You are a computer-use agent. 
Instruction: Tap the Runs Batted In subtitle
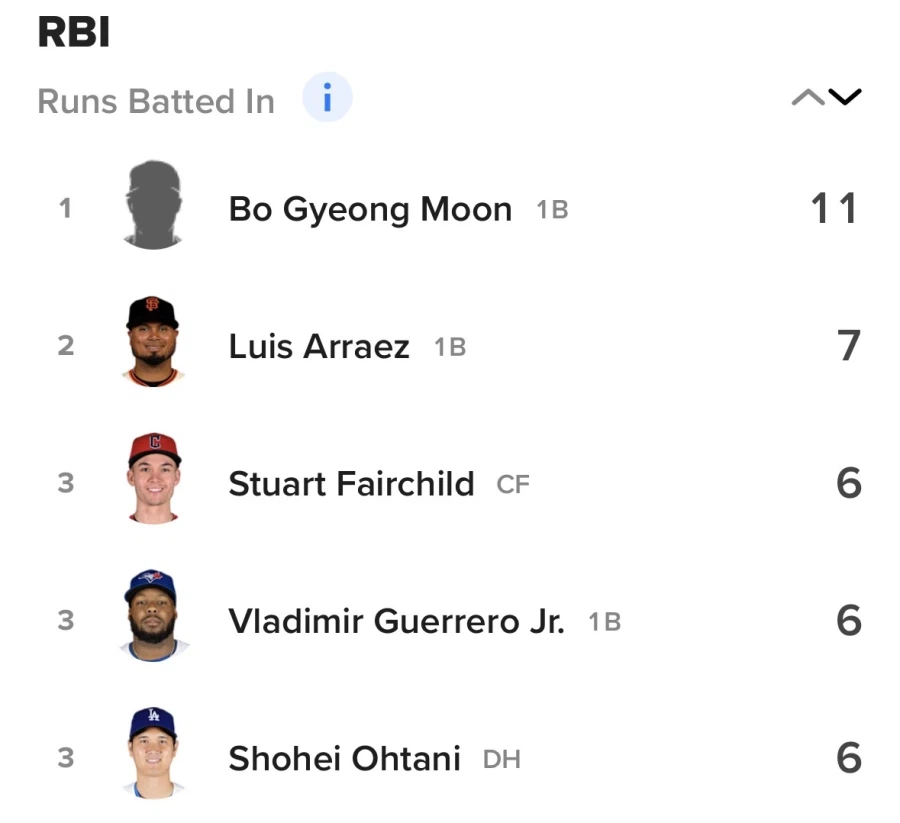pos(156,102)
